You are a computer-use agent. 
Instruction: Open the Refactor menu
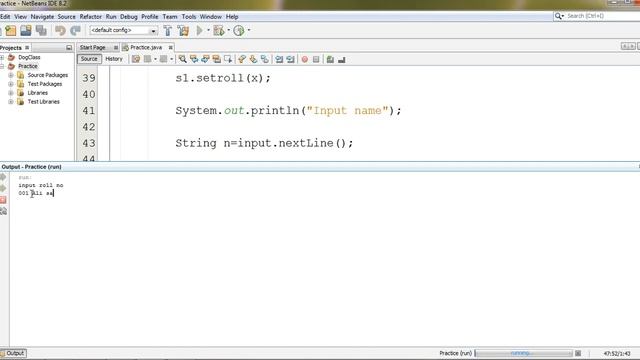tap(91, 17)
